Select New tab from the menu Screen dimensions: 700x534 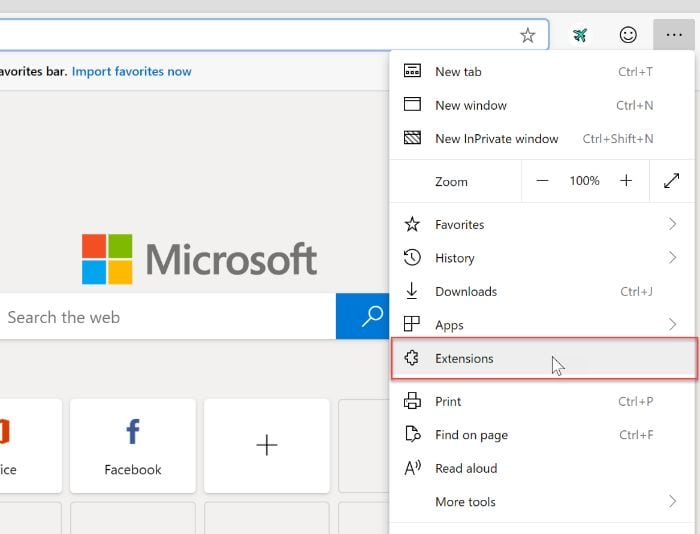coord(542,71)
